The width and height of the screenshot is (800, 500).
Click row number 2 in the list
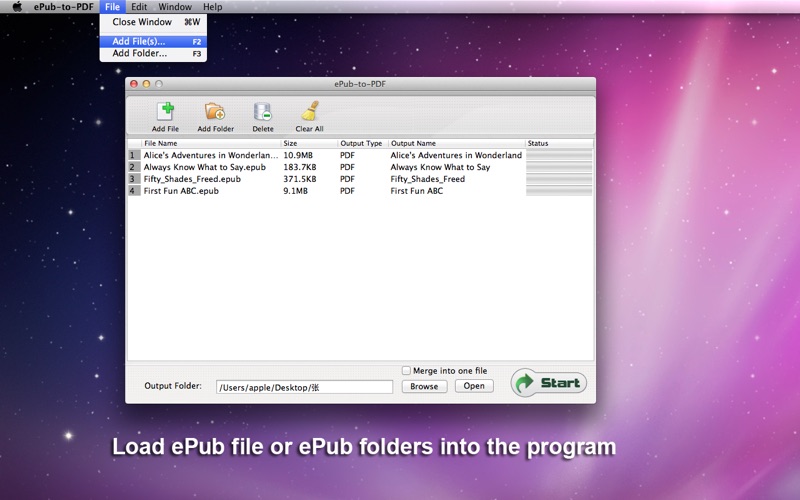click(133, 167)
